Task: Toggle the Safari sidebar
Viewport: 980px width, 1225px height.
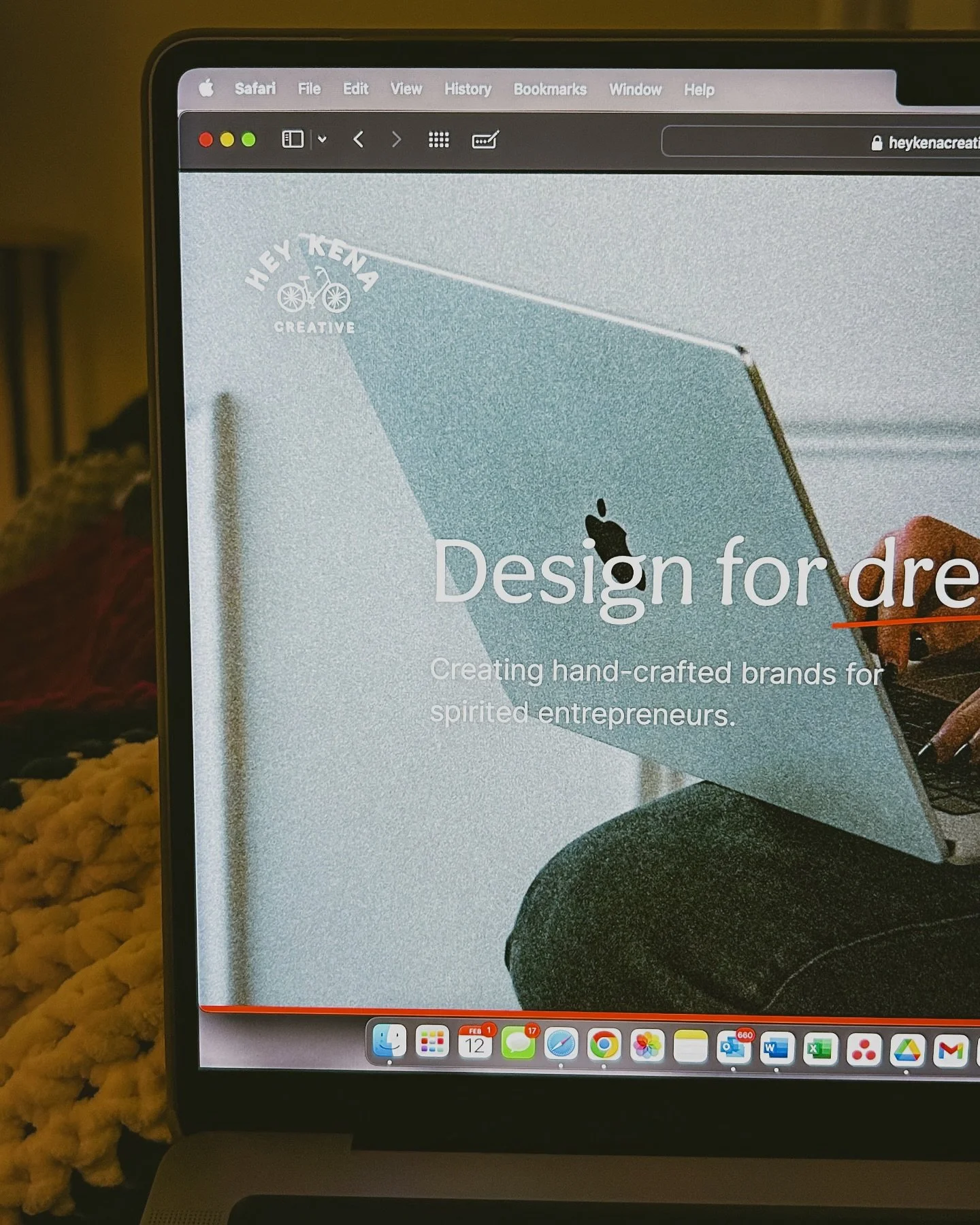Action: [293, 139]
